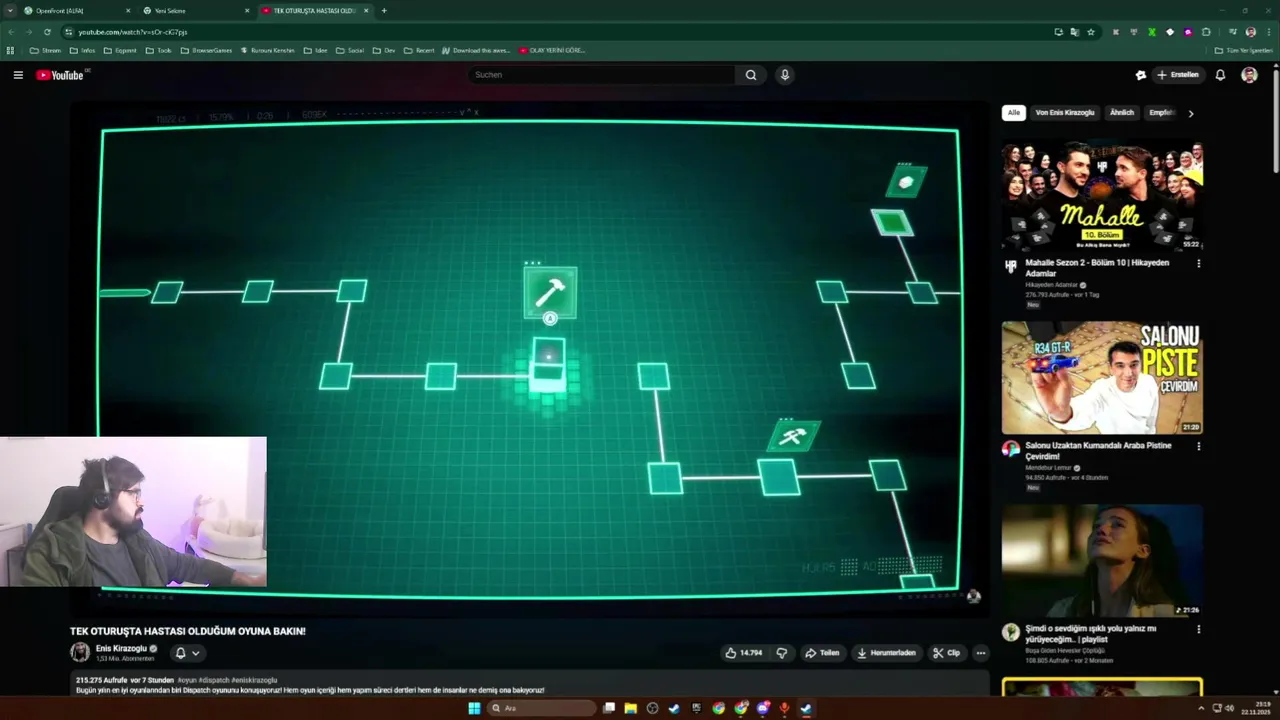
Task: Open the Tüm Yer İşaretleri folder
Action: pos(1243,50)
